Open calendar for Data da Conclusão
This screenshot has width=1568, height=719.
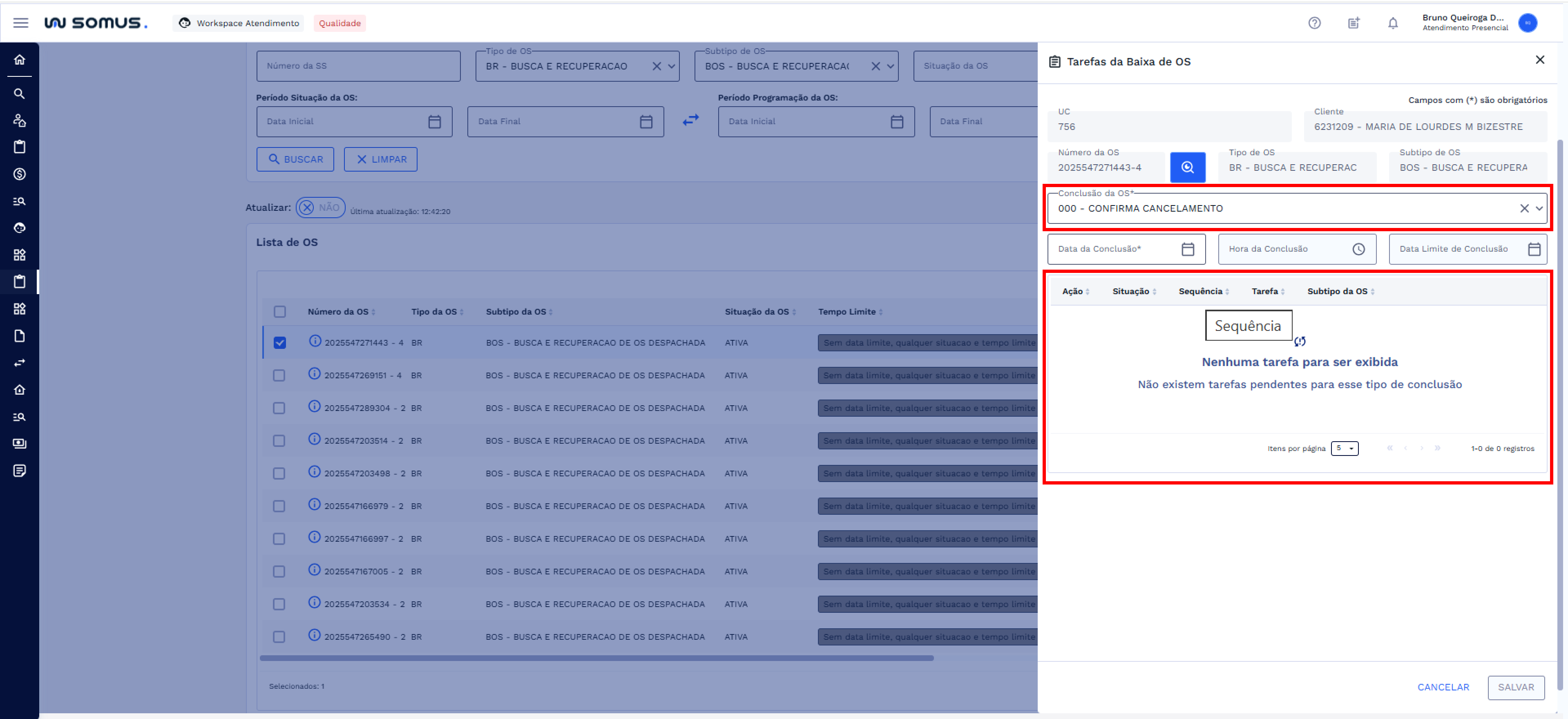(x=1188, y=249)
